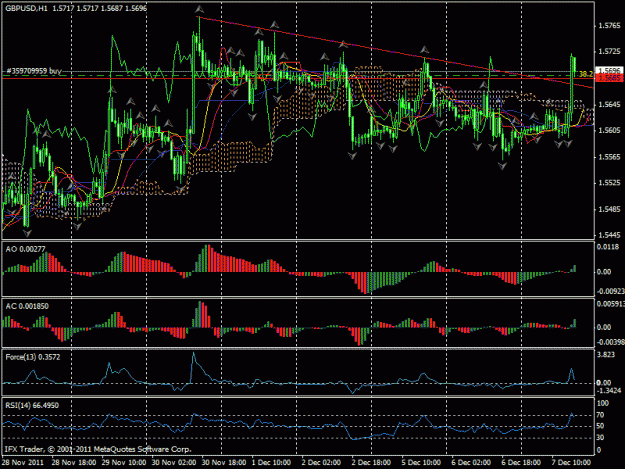Viewport: 625px width, 469px height.
Task: Select the red horizontal line at 1.5685
Action: pyautogui.click(x=297, y=78)
